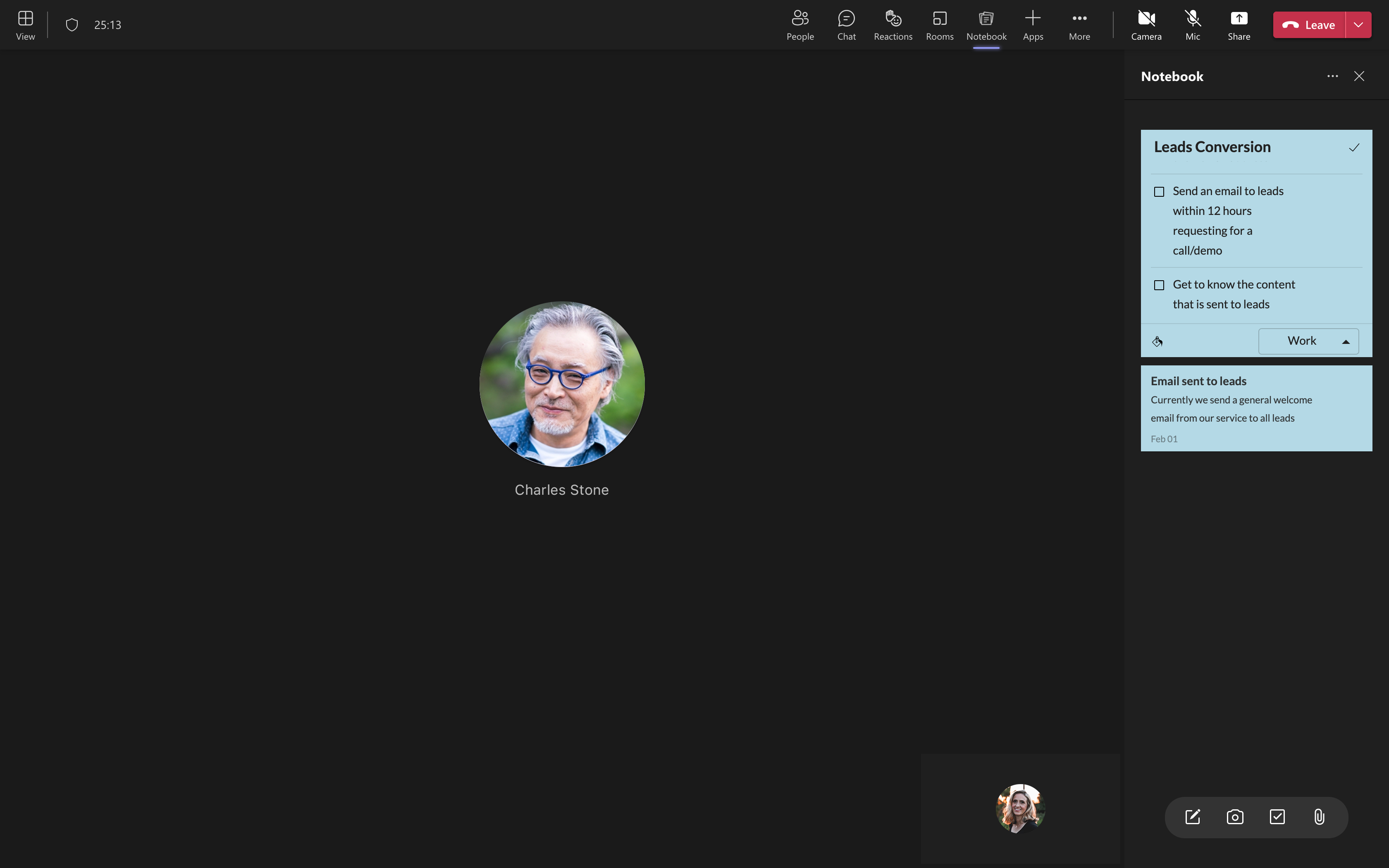
Task: Check 'Get to know the content' task
Action: pos(1159,285)
